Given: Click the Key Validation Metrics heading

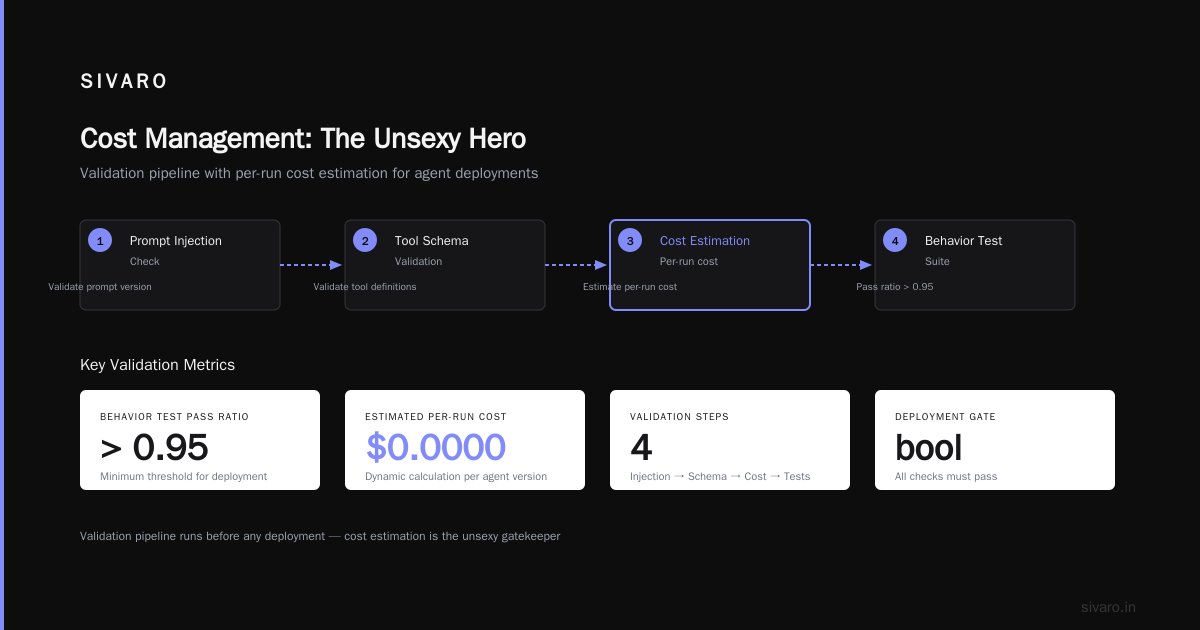Looking at the screenshot, I should (x=157, y=365).
